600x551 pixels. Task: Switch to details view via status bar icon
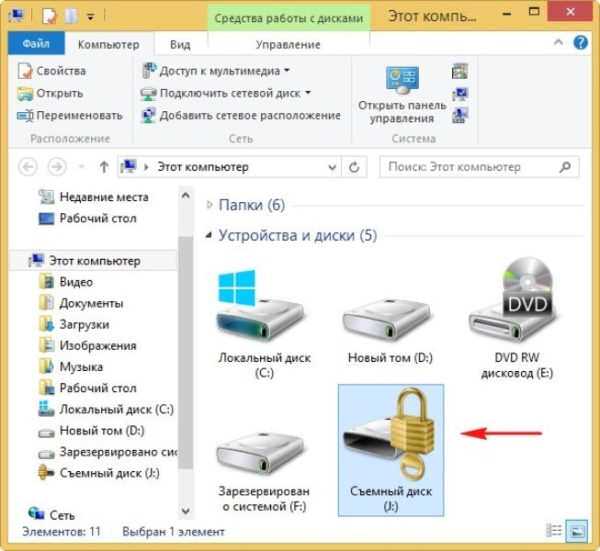pos(553,530)
